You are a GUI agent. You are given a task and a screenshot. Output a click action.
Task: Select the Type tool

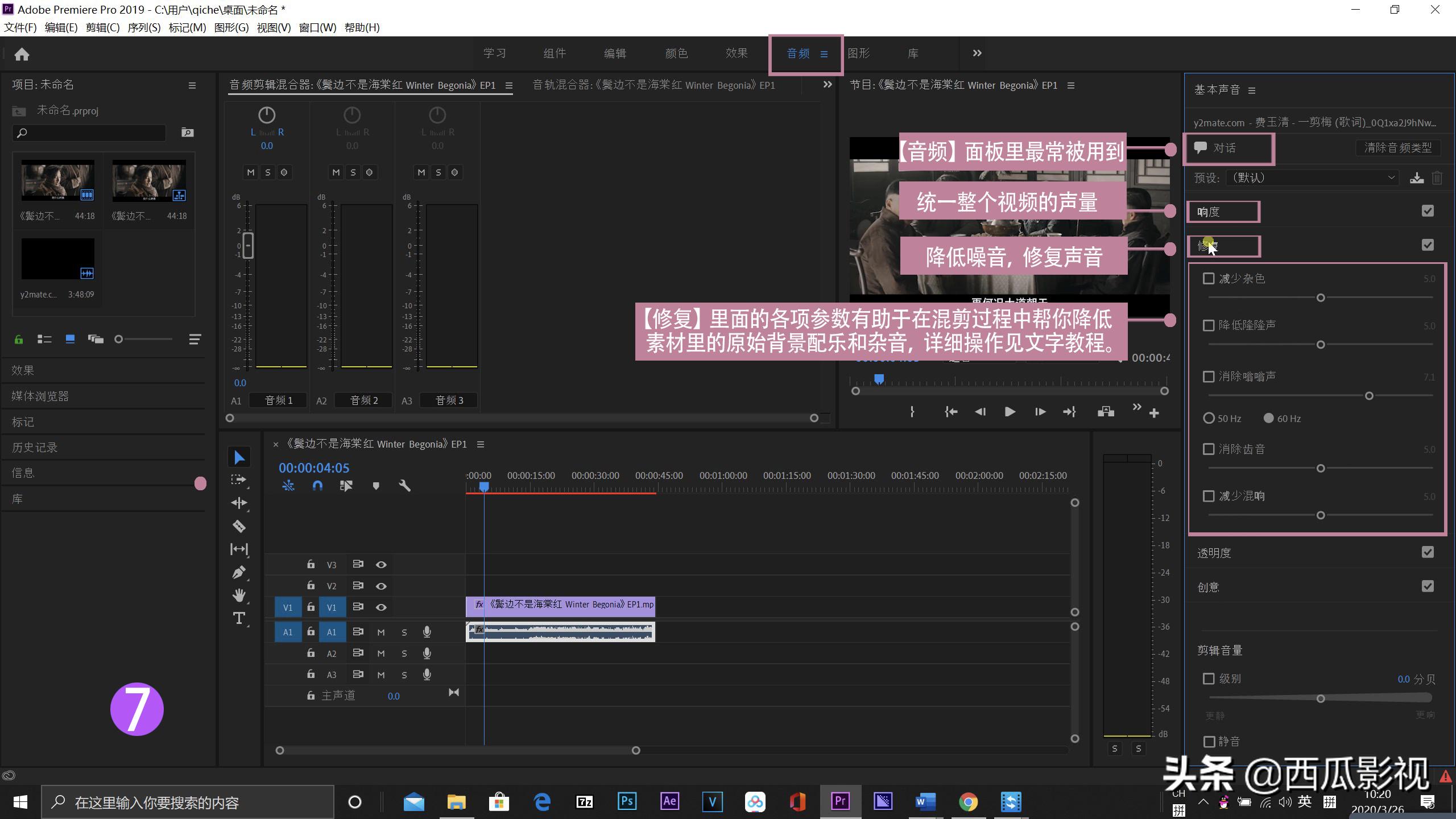coord(239,618)
